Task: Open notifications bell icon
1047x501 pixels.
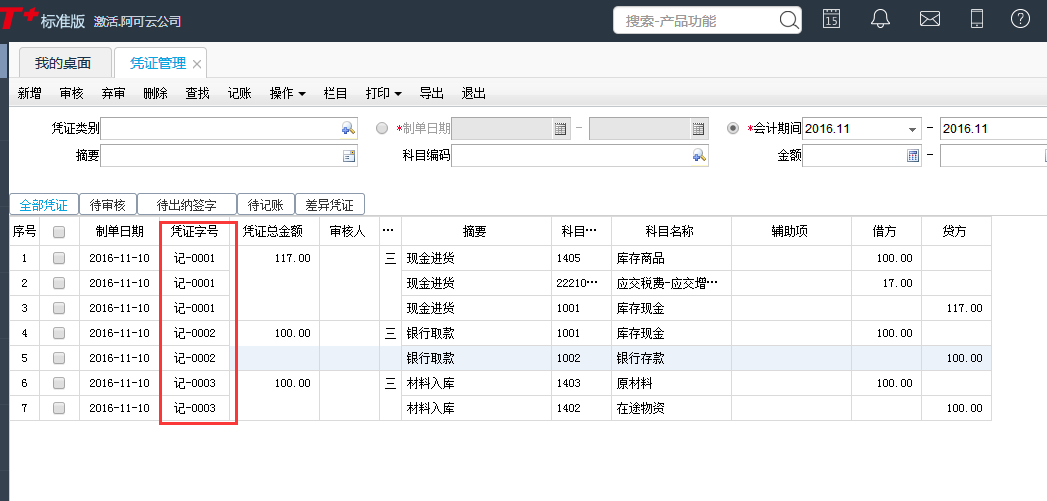Action: (x=881, y=19)
